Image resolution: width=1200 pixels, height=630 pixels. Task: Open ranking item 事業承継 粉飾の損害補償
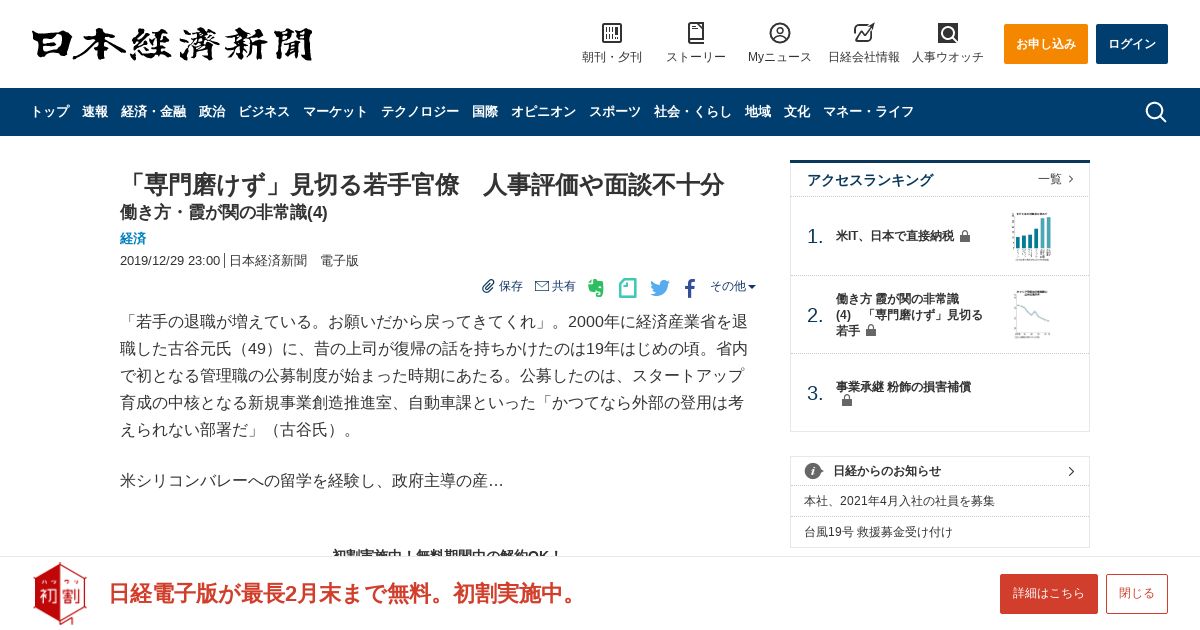click(x=903, y=387)
